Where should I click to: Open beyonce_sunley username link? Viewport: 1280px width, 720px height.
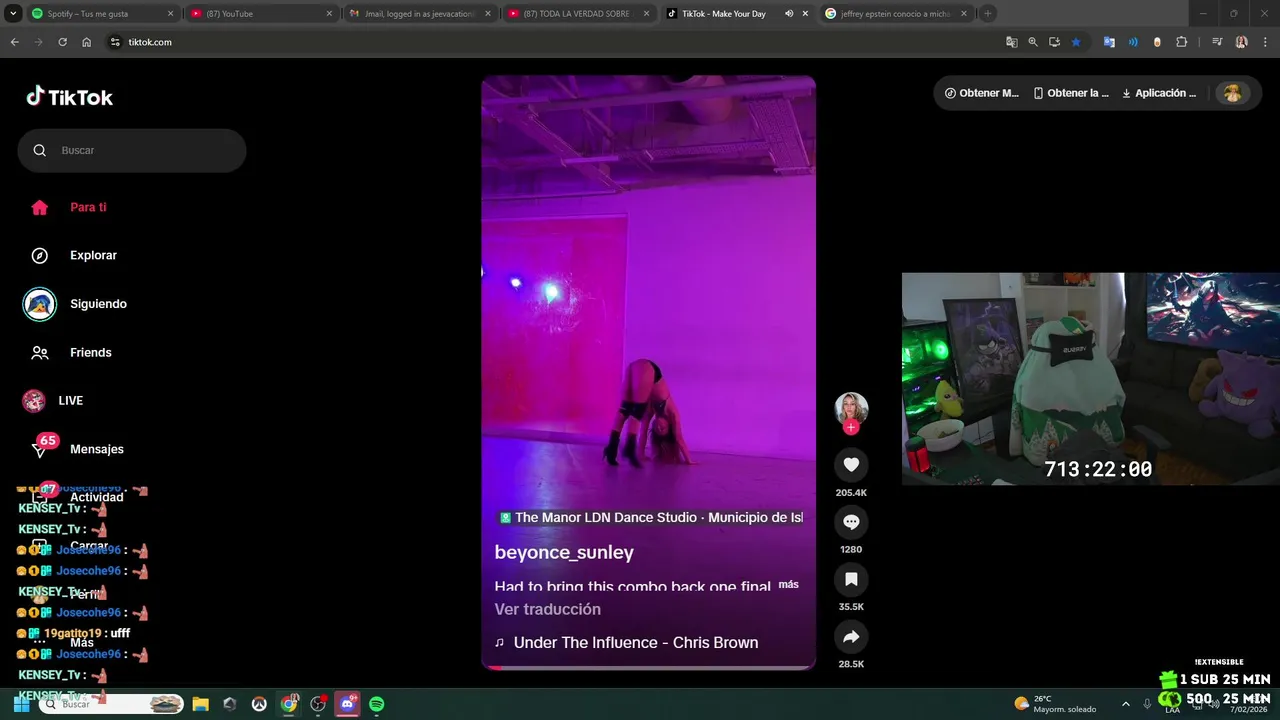[x=564, y=552]
